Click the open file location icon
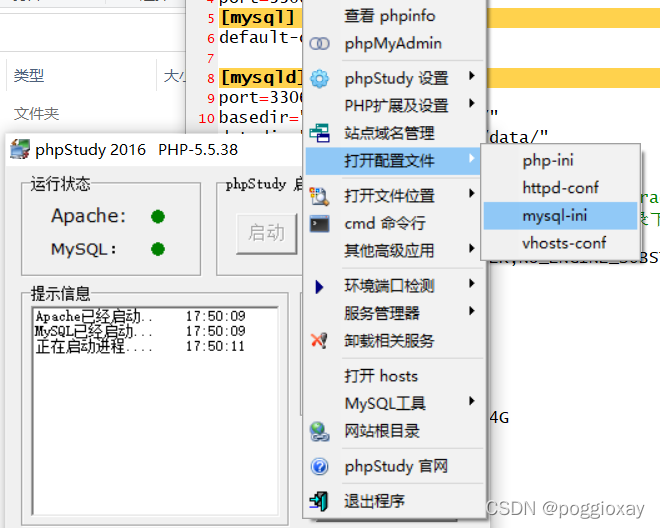Screen dimensions: 660x528 coord(319,196)
